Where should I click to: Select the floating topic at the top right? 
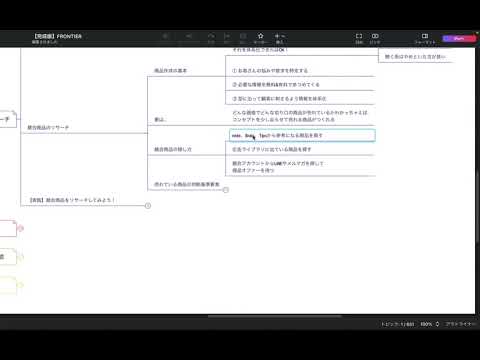coord(415,56)
